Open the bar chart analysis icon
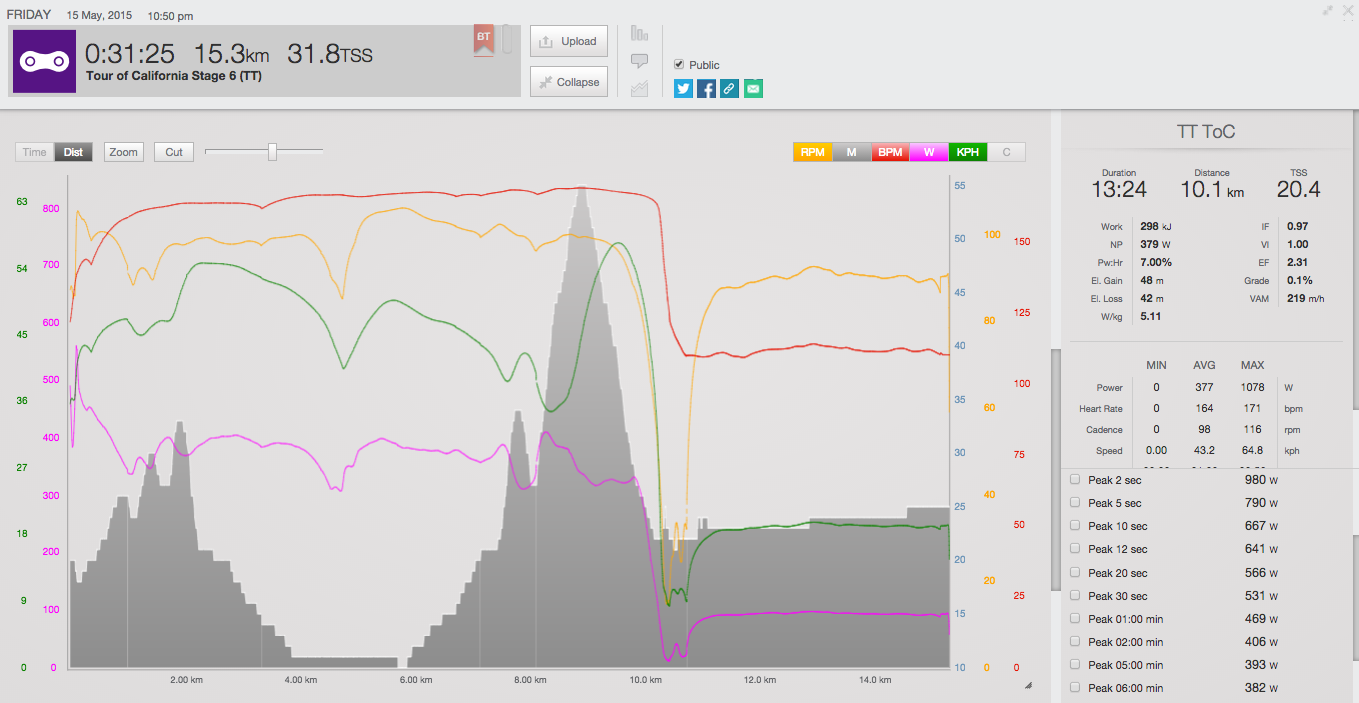 coord(639,33)
